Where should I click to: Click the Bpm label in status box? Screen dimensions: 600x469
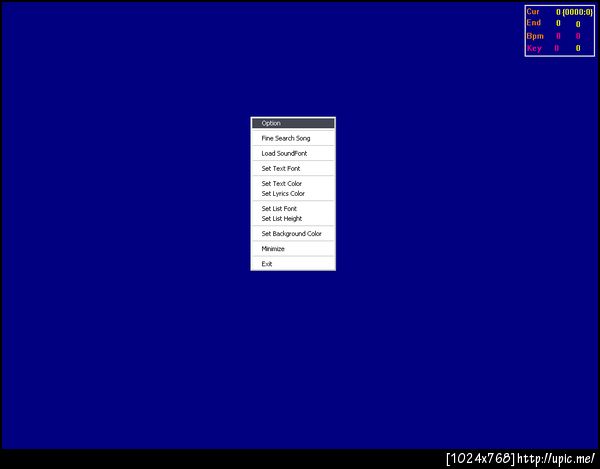[x=535, y=36]
